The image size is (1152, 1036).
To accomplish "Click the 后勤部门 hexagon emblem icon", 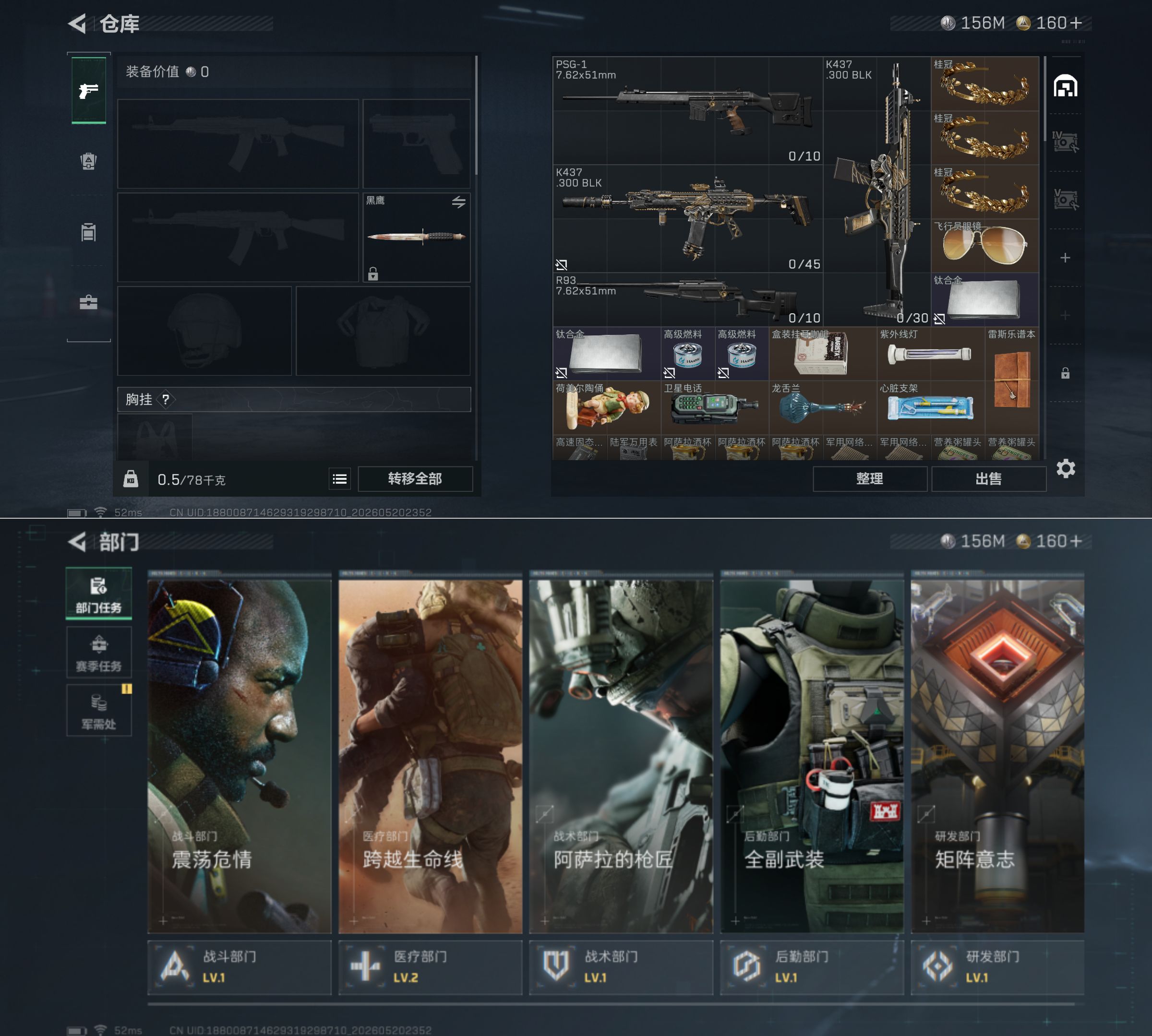I will [746, 966].
